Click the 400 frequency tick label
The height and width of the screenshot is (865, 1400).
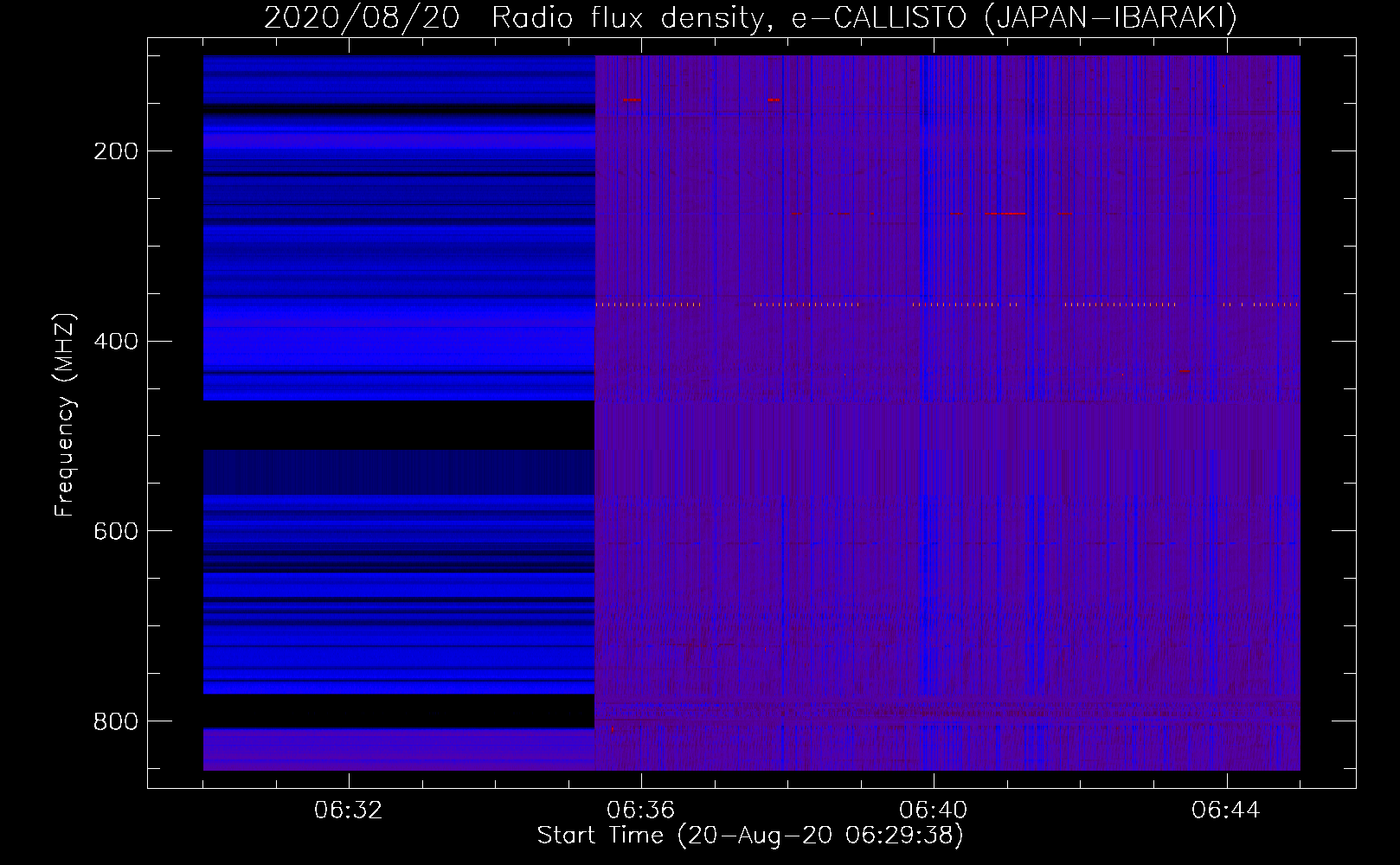[116, 342]
